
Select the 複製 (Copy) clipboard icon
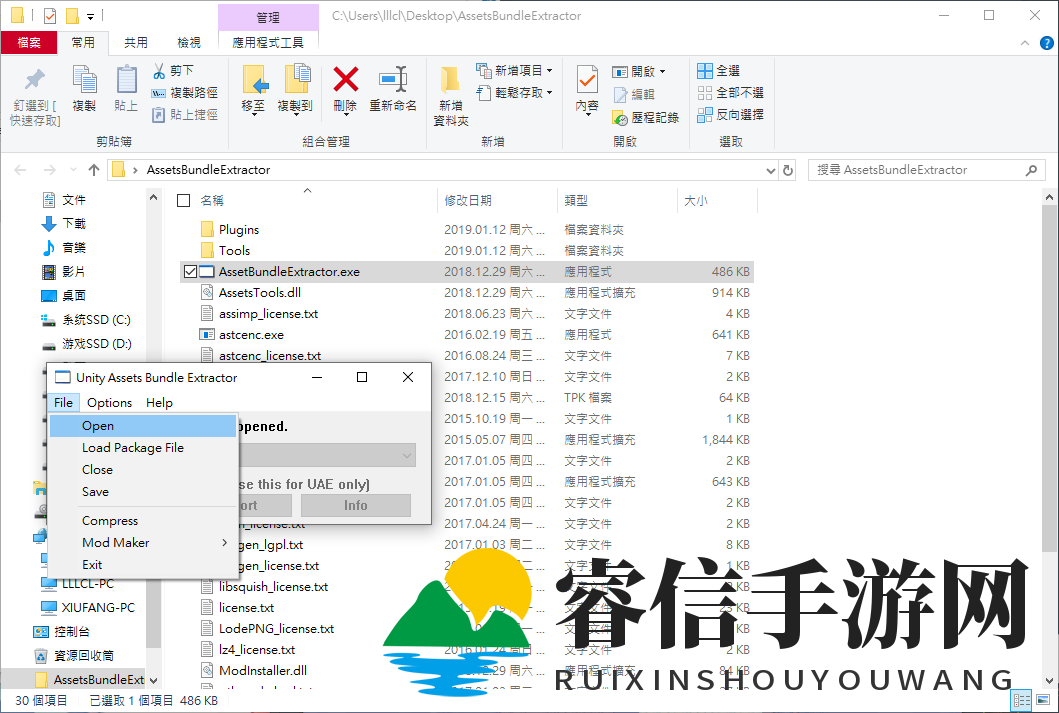coord(84,90)
